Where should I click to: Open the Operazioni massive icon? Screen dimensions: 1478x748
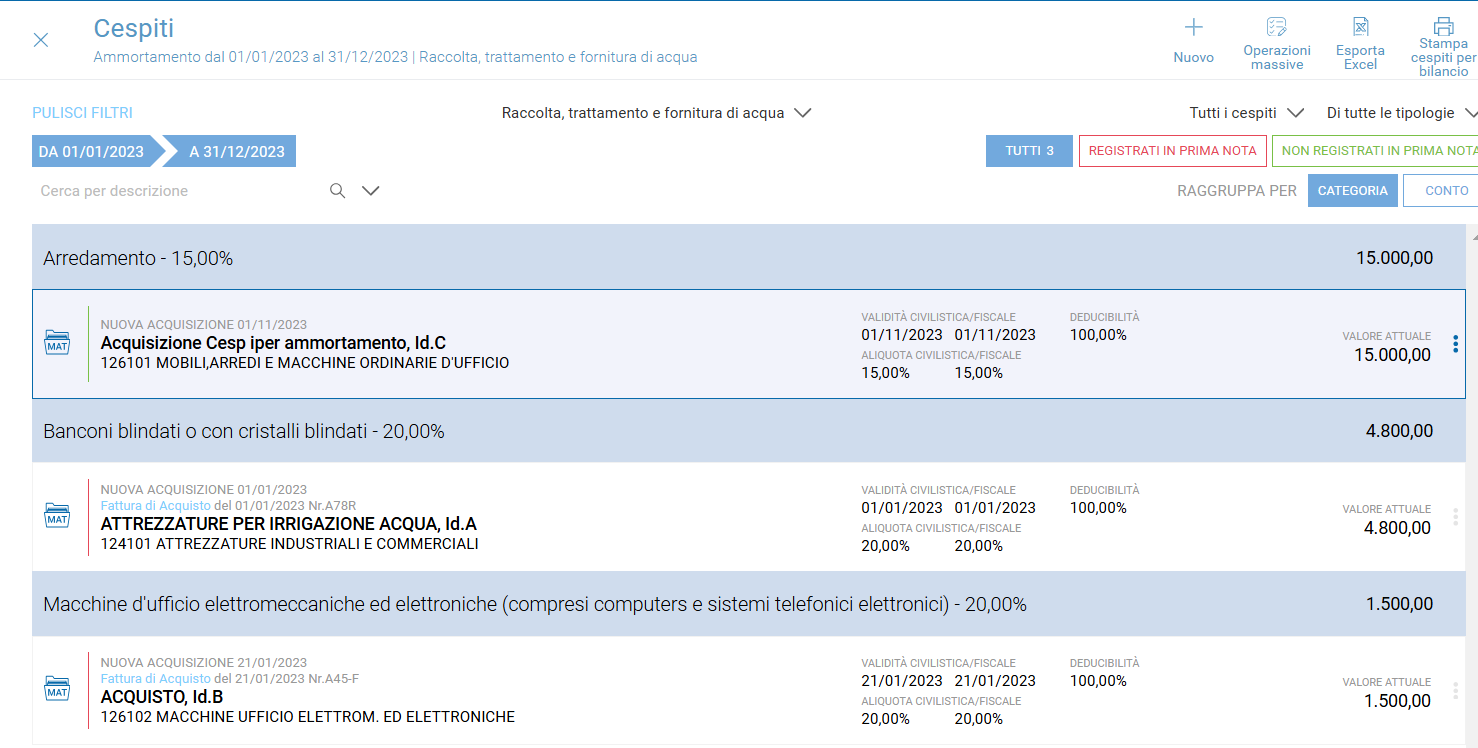click(x=1276, y=27)
